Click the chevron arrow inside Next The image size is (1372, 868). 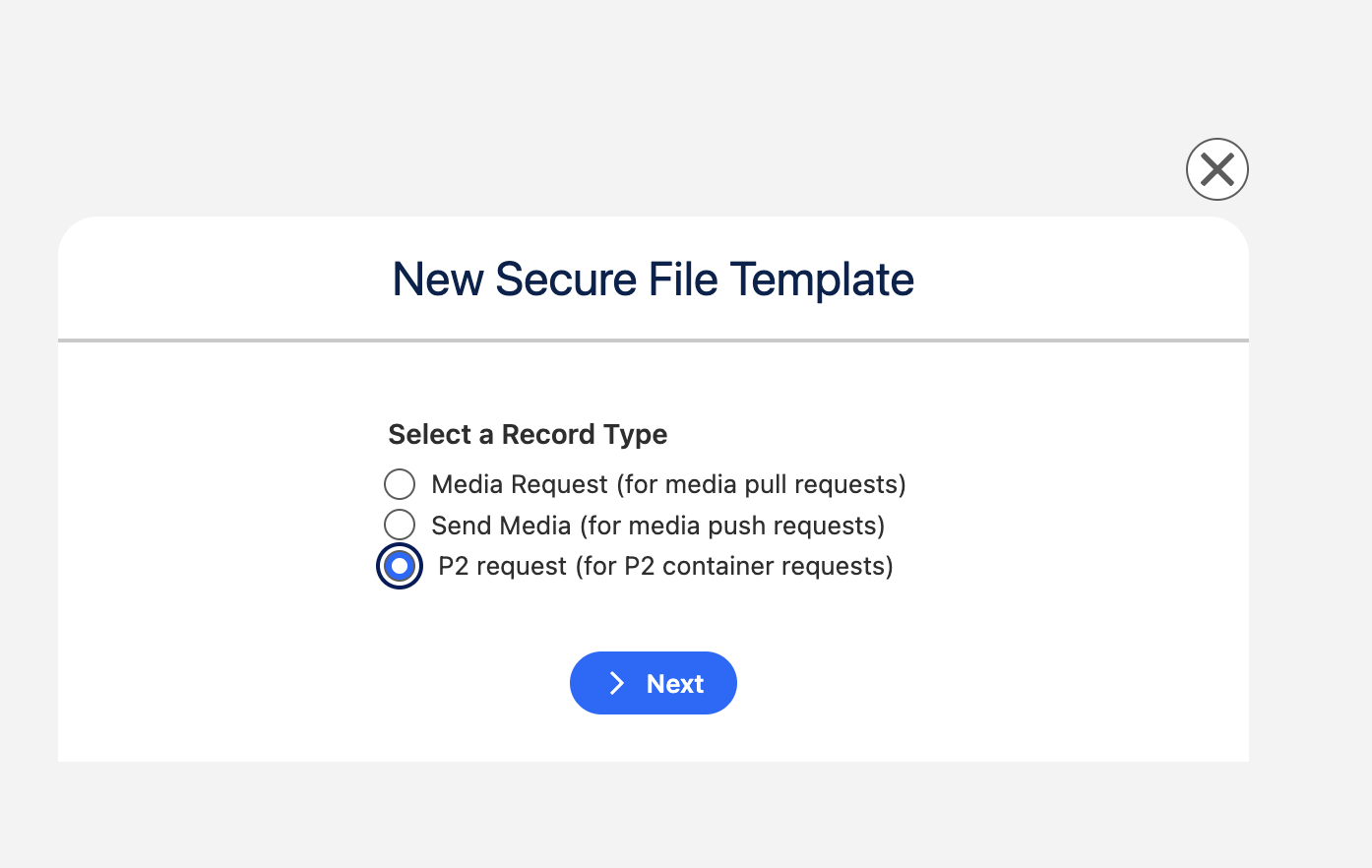[x=617, y=683]
